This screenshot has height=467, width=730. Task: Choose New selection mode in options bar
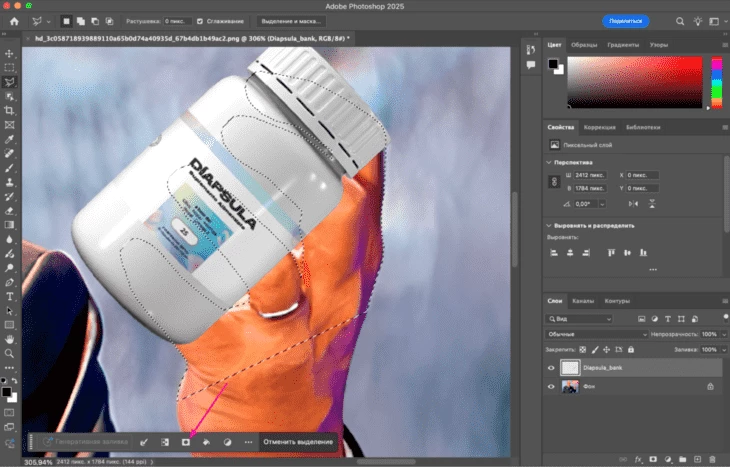pos(67,21)
